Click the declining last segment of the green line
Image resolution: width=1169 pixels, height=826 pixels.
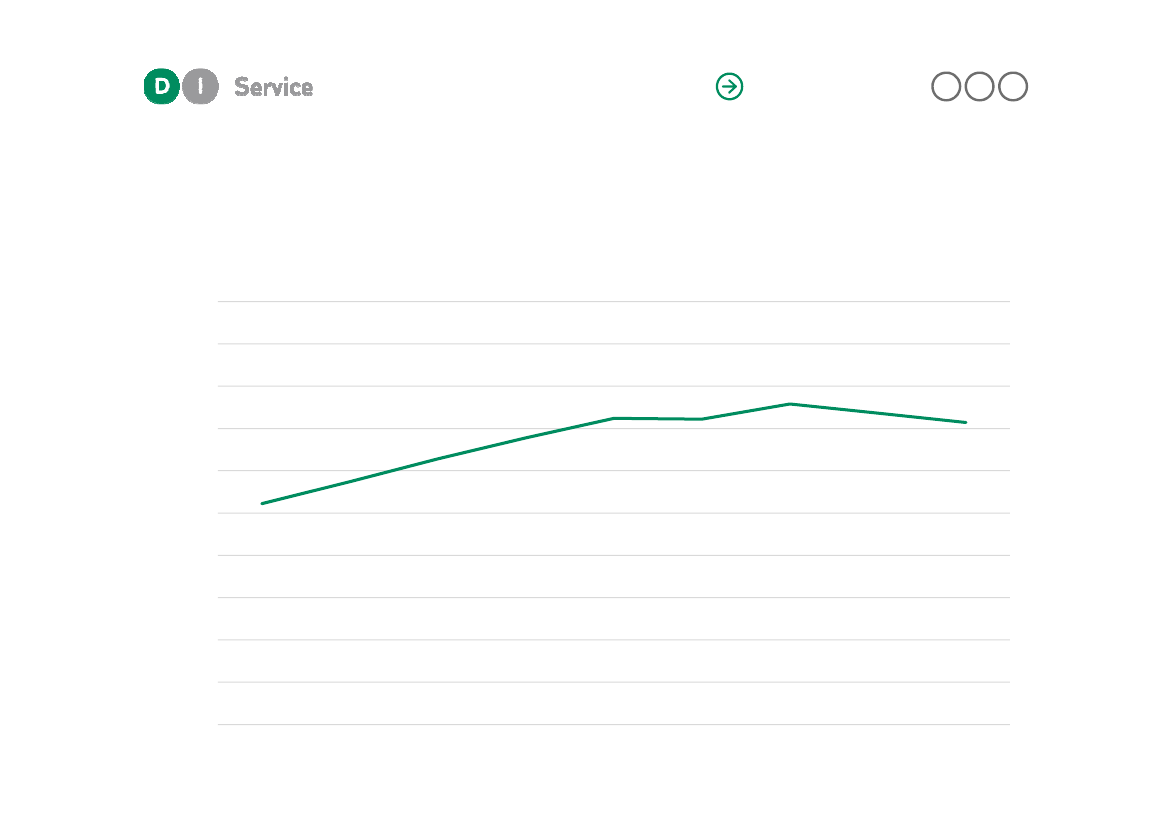(x=877, y=413)
